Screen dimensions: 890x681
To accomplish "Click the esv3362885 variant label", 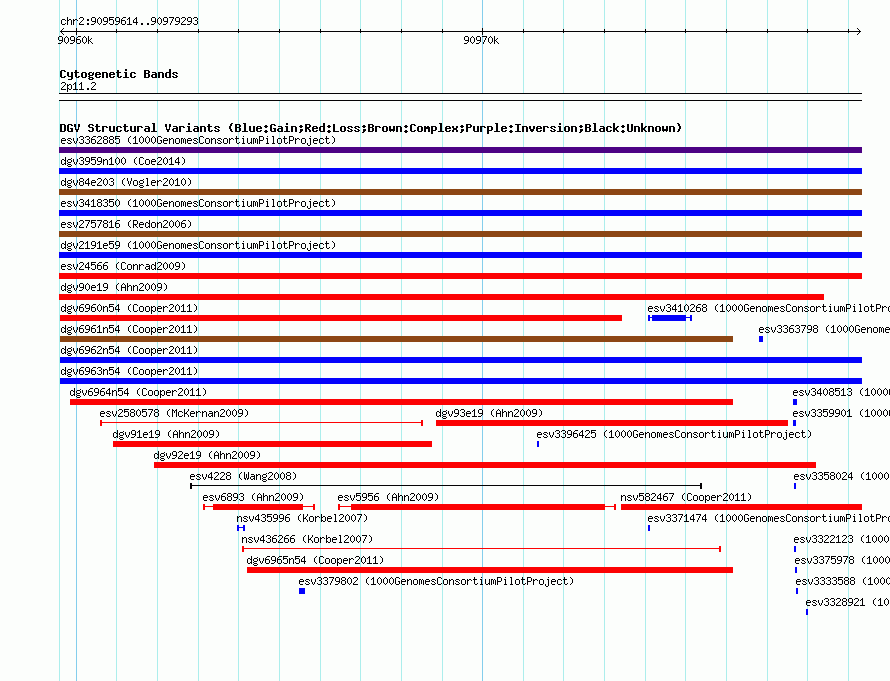I will click(x=198, y=140).
